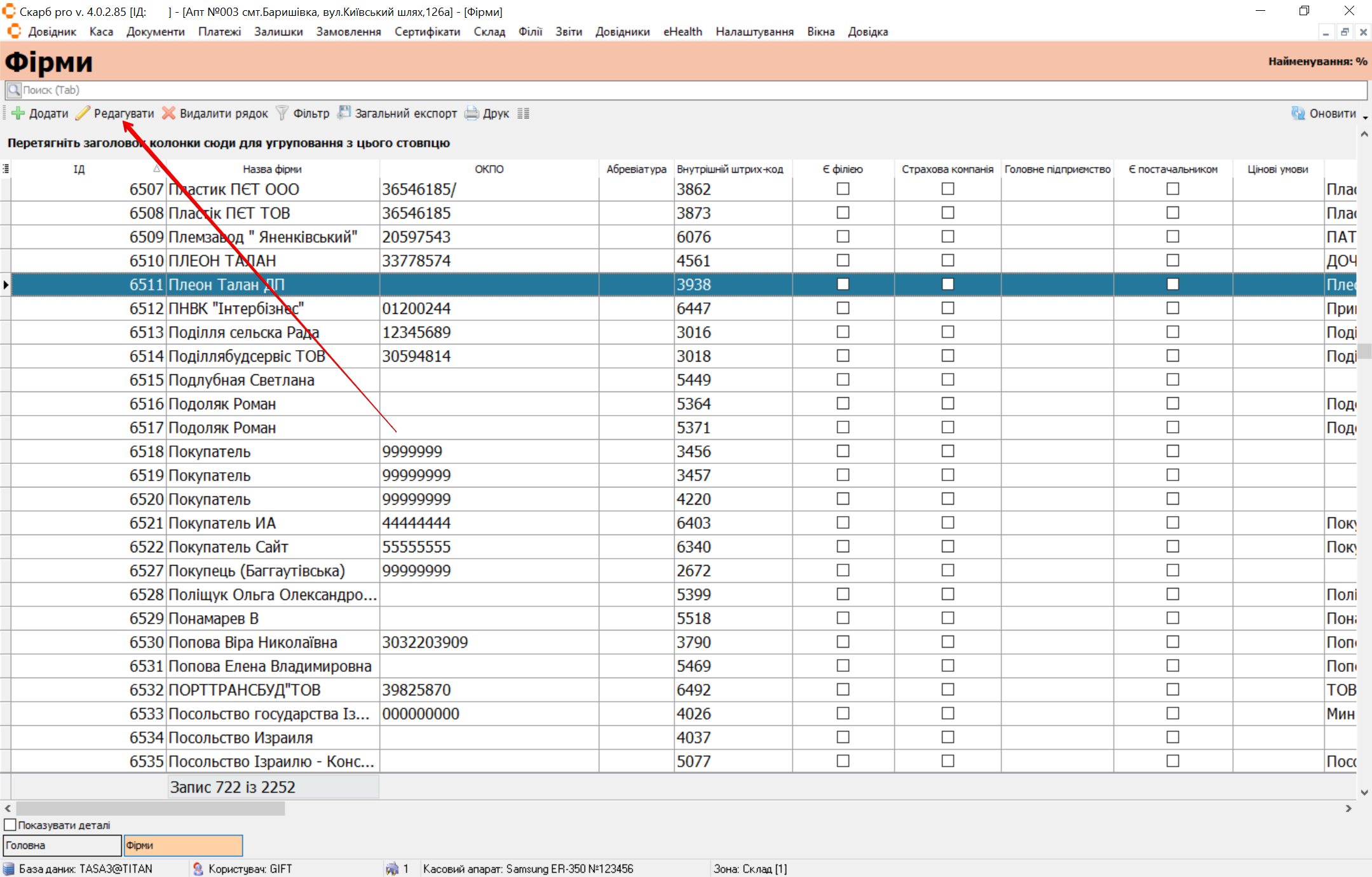
Task: Click the red X Delete row icon
Action: tap(168, 113)
